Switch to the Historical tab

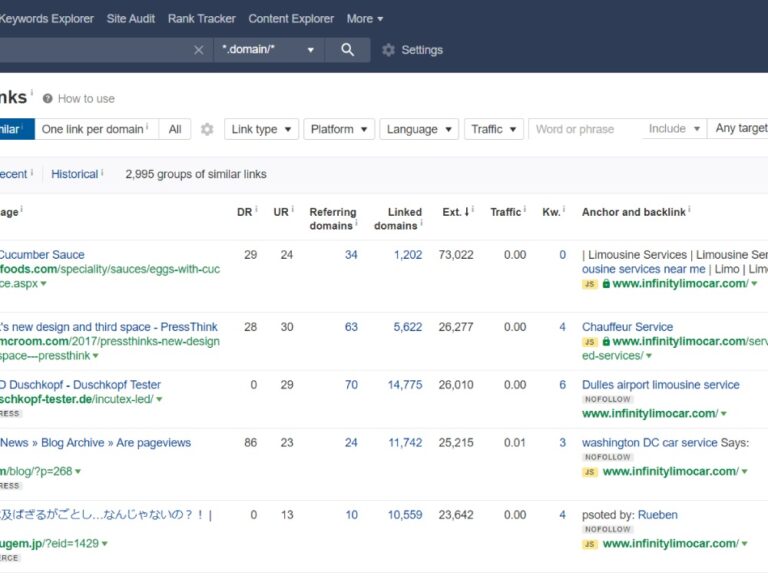[x=74, y=174]
